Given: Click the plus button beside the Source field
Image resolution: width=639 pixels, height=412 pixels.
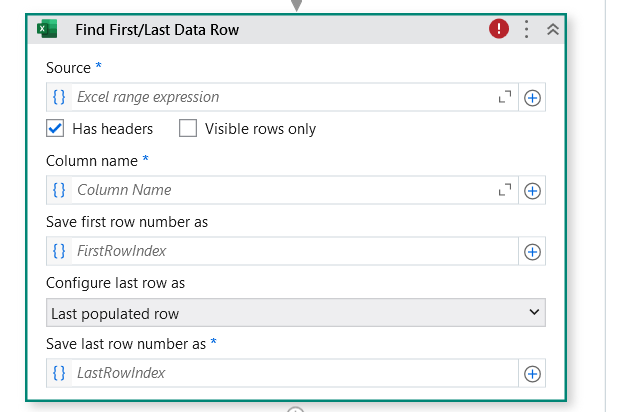Looking at the screenshot, I should click(x=533, y=98).
